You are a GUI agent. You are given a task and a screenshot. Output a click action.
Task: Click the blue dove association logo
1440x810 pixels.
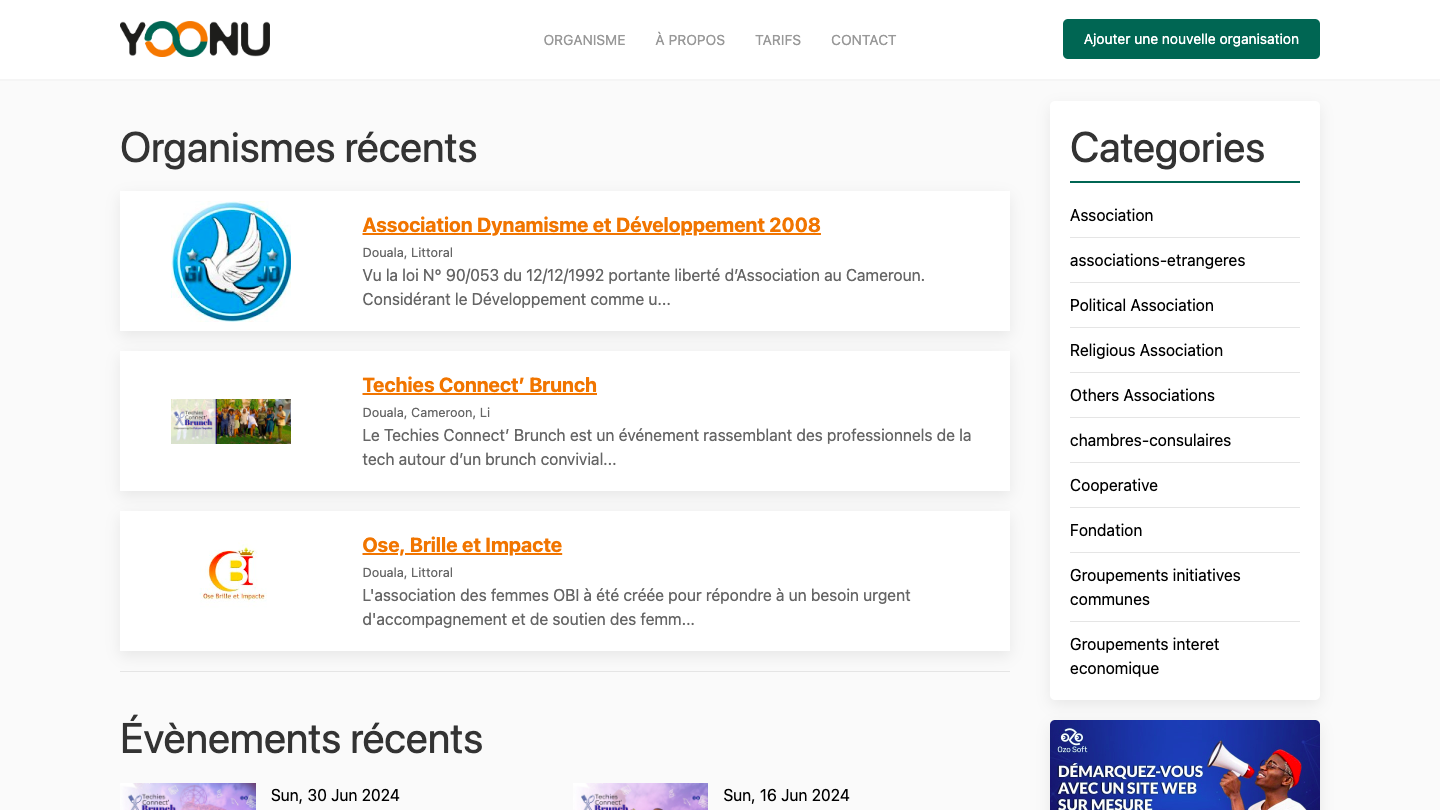(x=232, y=261)
